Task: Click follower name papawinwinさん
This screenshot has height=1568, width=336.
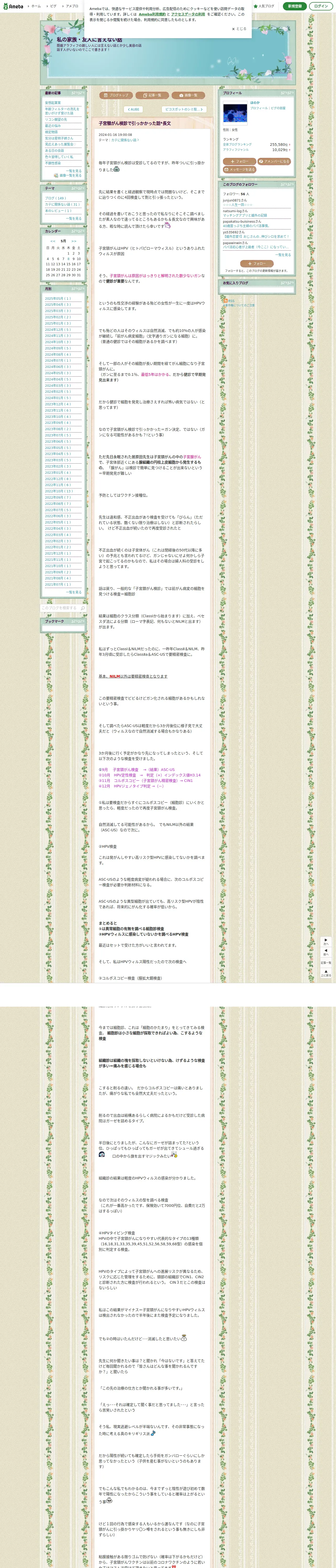Action: tap(235, 242)
